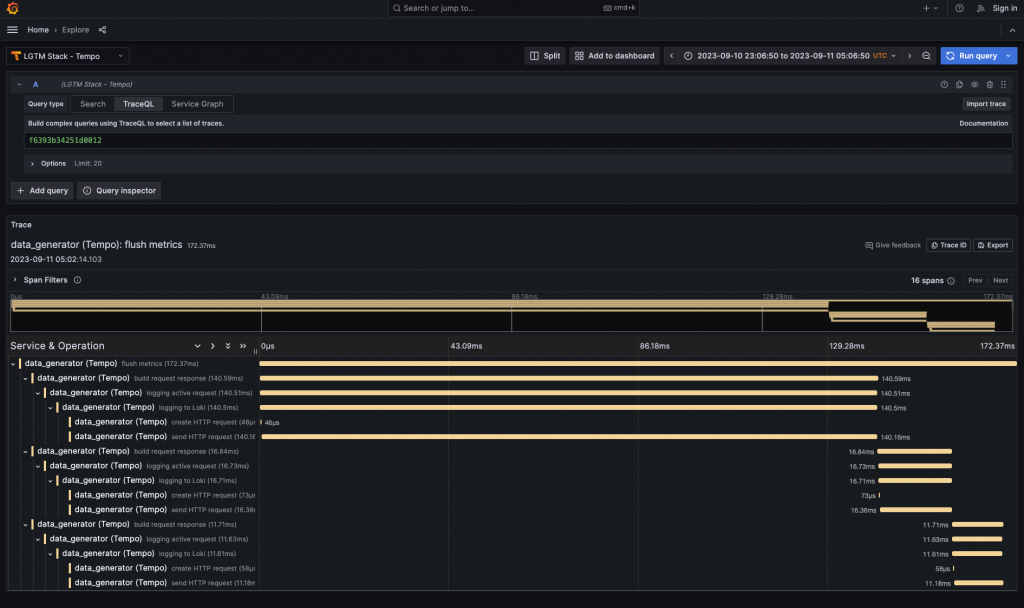Open the time range picker
The image size is (1024, 608).
point(790,56)
